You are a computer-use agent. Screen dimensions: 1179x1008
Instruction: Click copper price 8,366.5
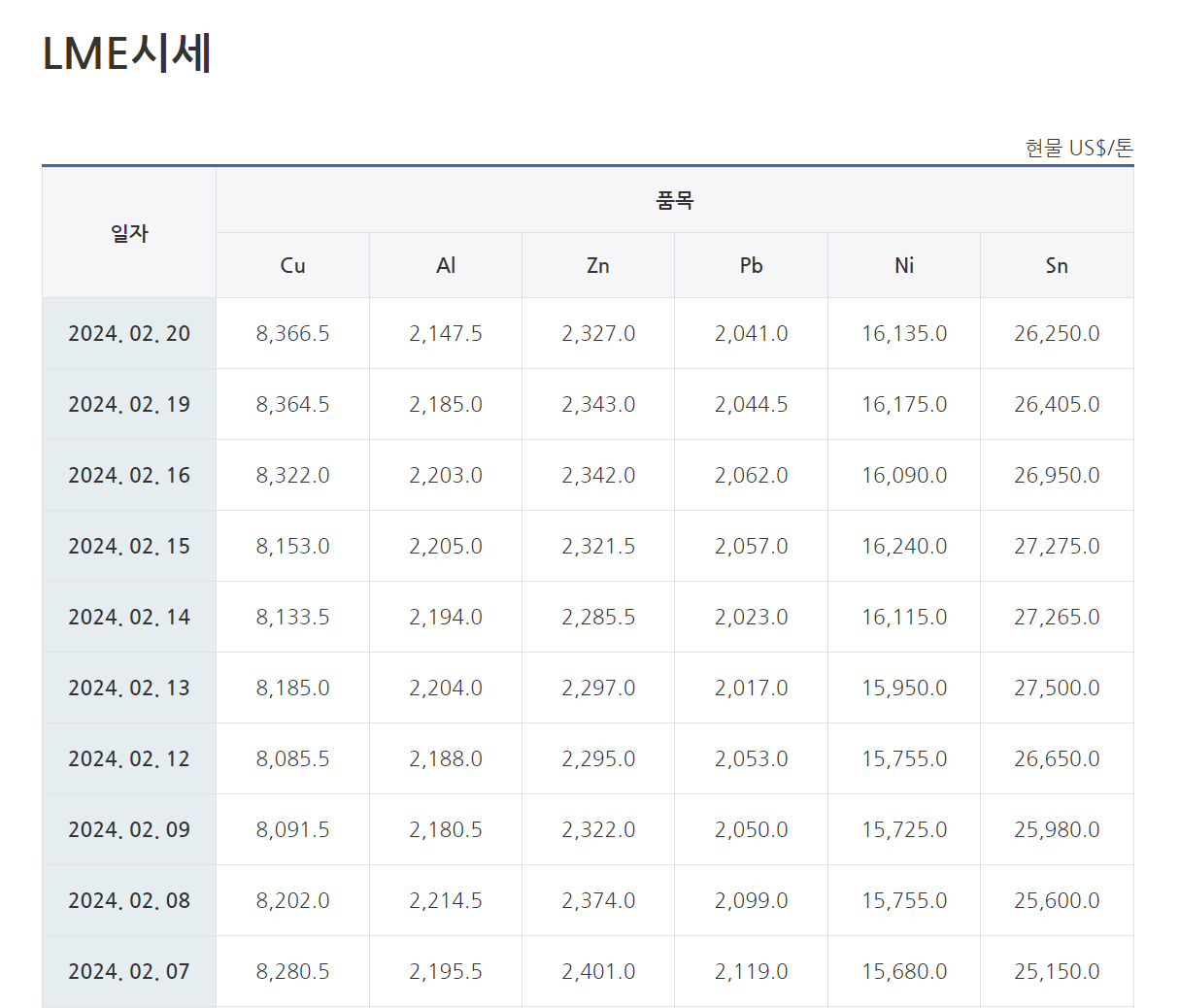click(292, 333)
